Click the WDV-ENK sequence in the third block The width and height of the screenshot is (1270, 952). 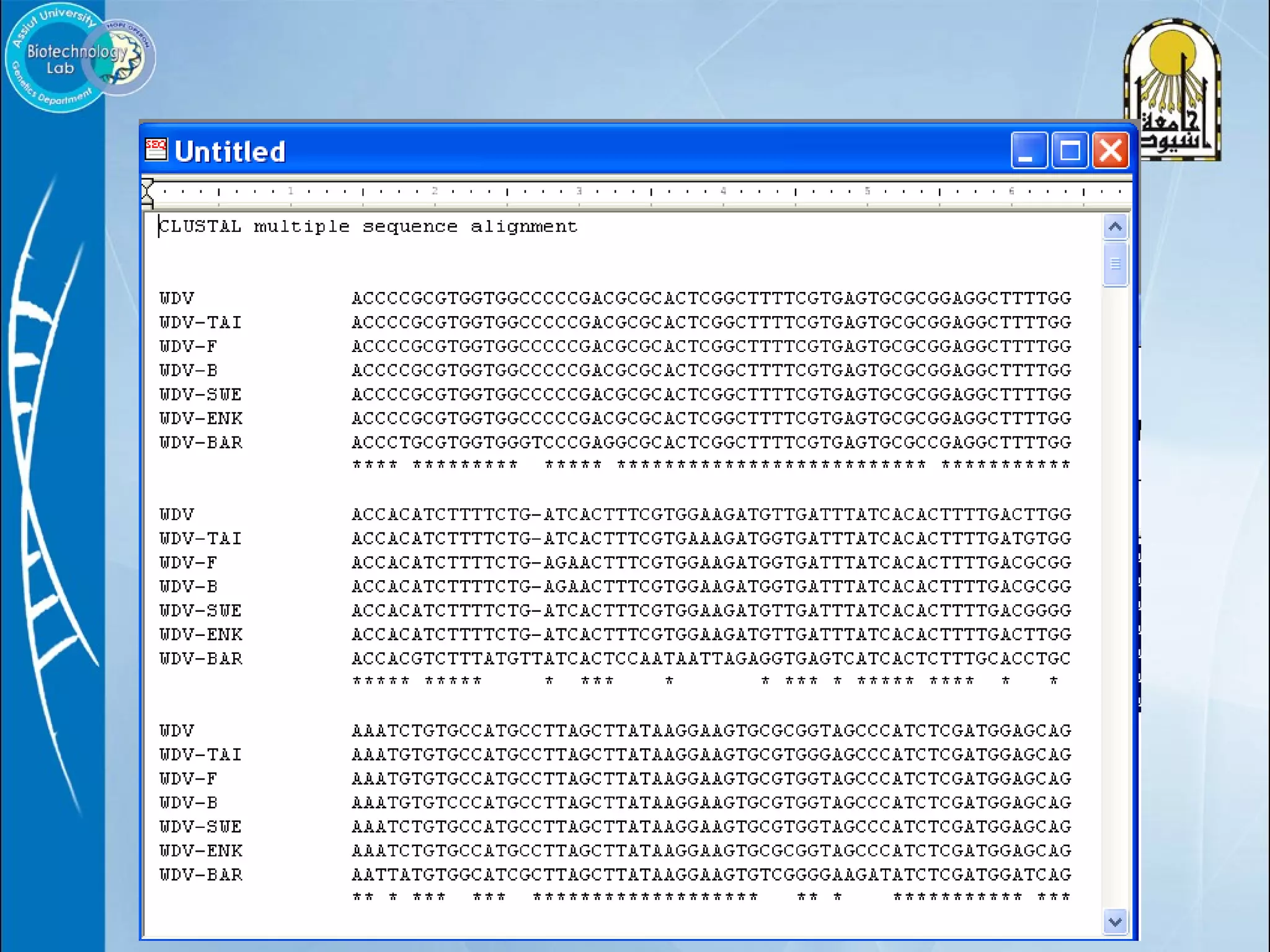coord(711,851)
